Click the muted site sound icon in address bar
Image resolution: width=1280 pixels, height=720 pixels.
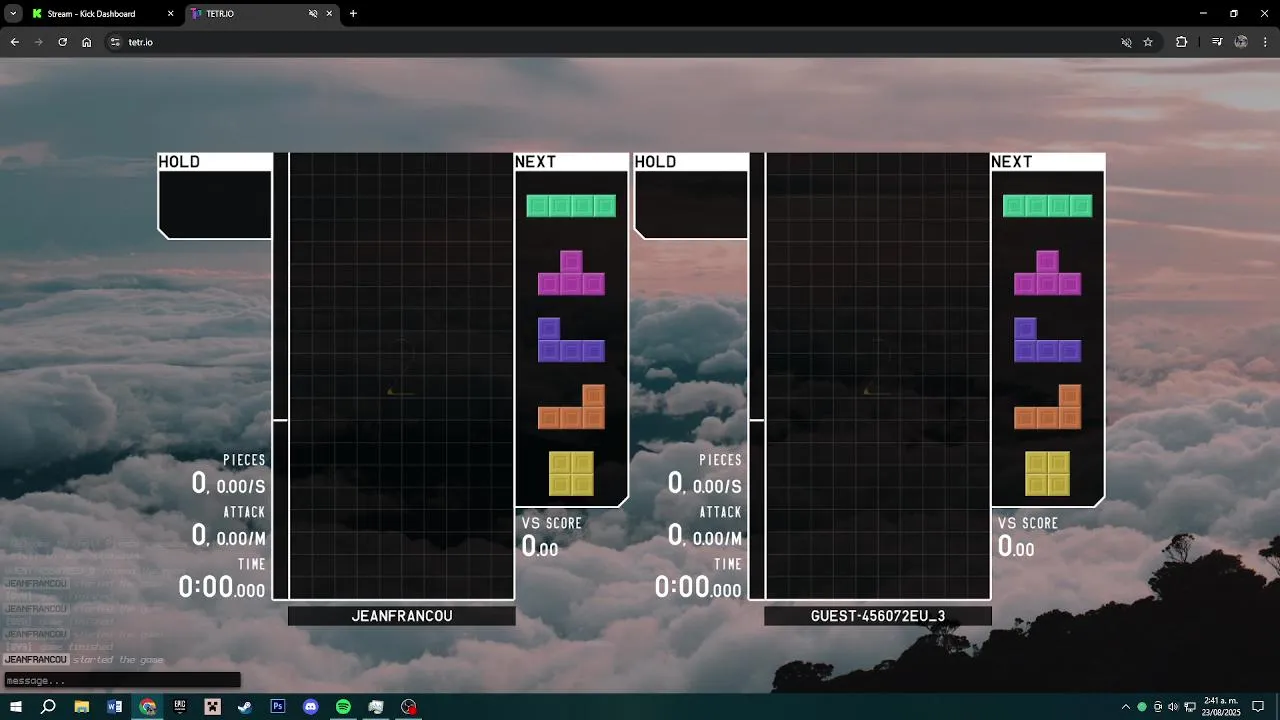tap(1126, 42)
